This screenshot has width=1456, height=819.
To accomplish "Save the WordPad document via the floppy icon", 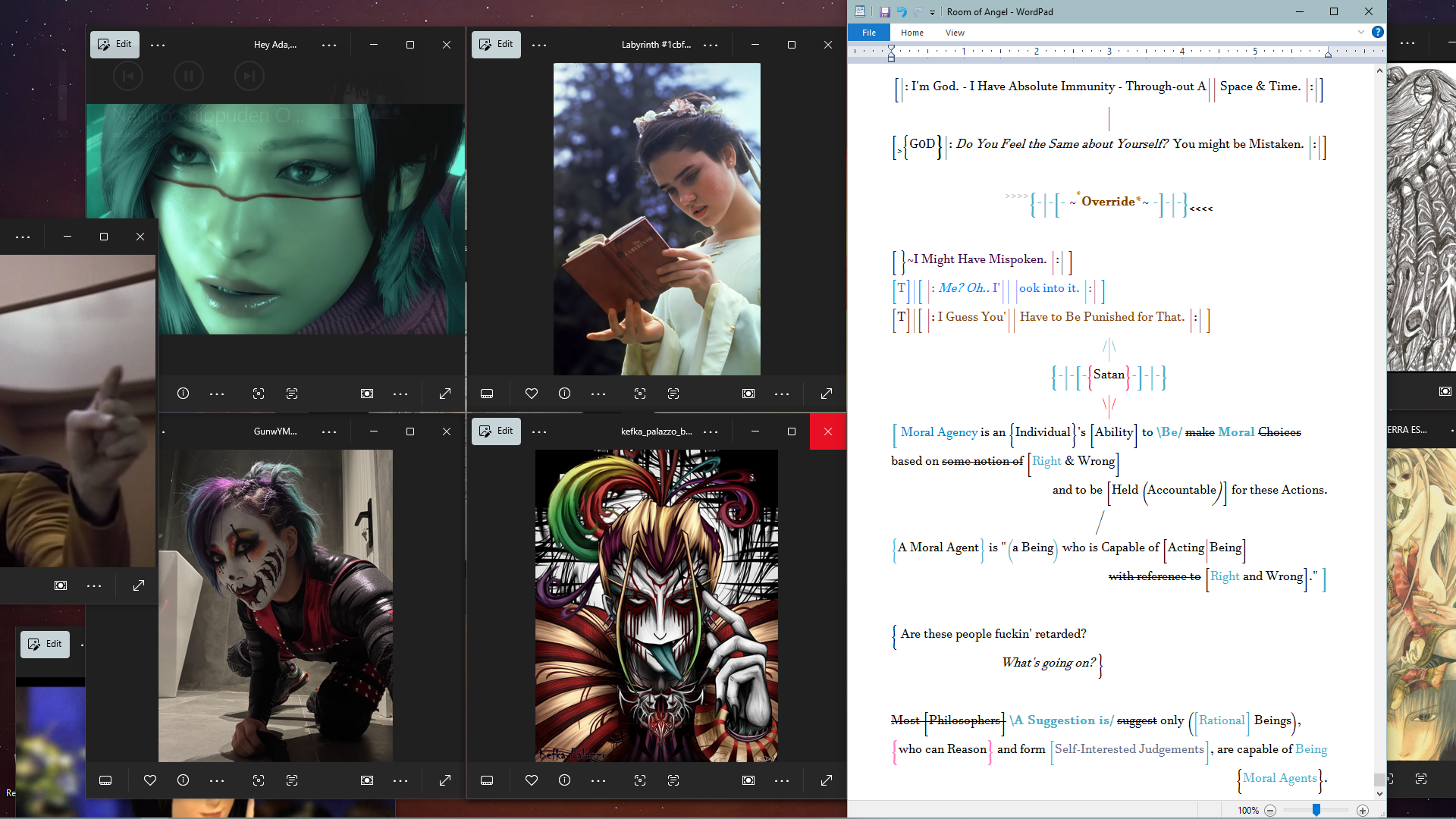I will click(884, 11).
